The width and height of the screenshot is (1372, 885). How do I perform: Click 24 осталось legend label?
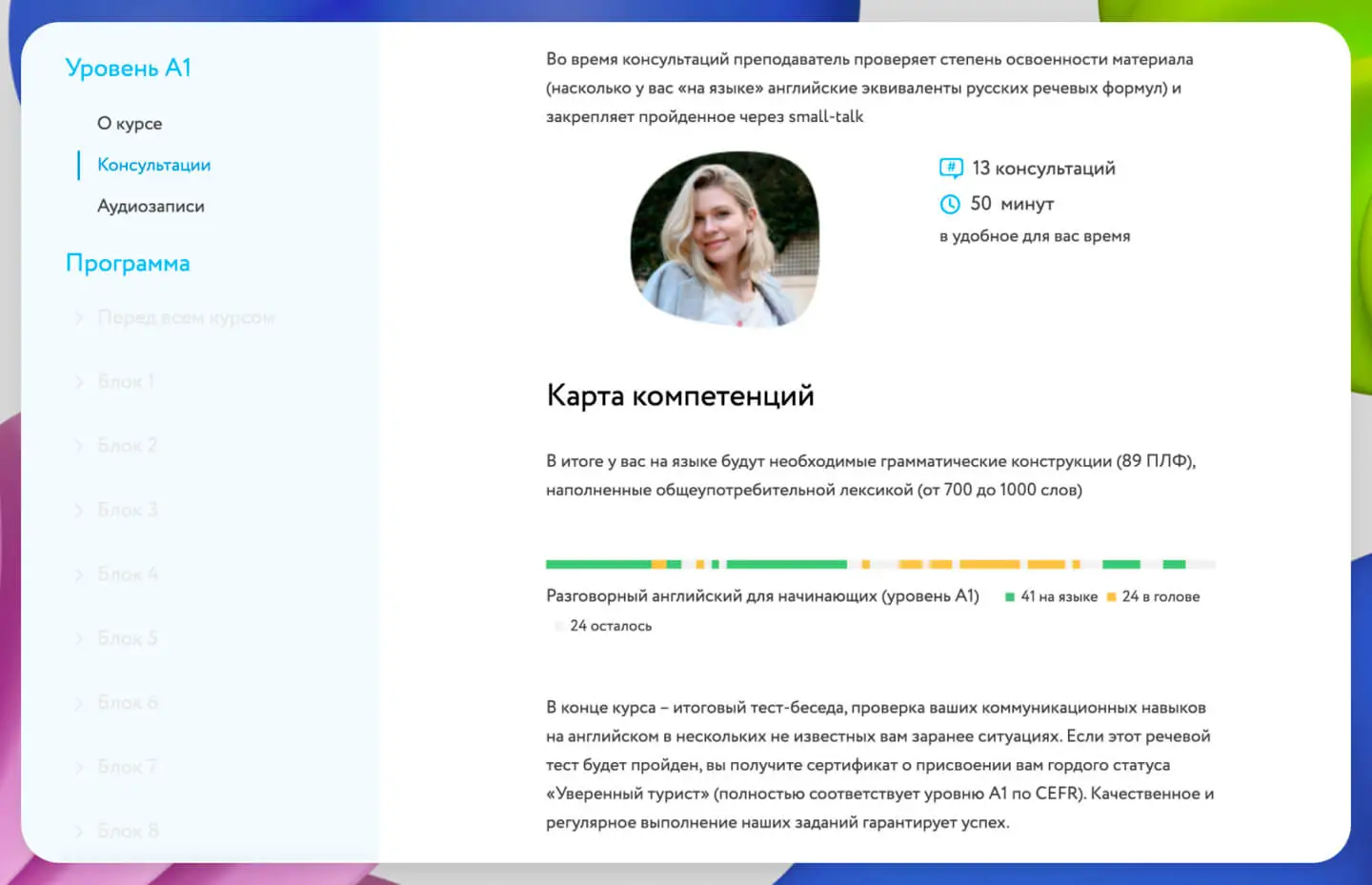pos(611,626)
